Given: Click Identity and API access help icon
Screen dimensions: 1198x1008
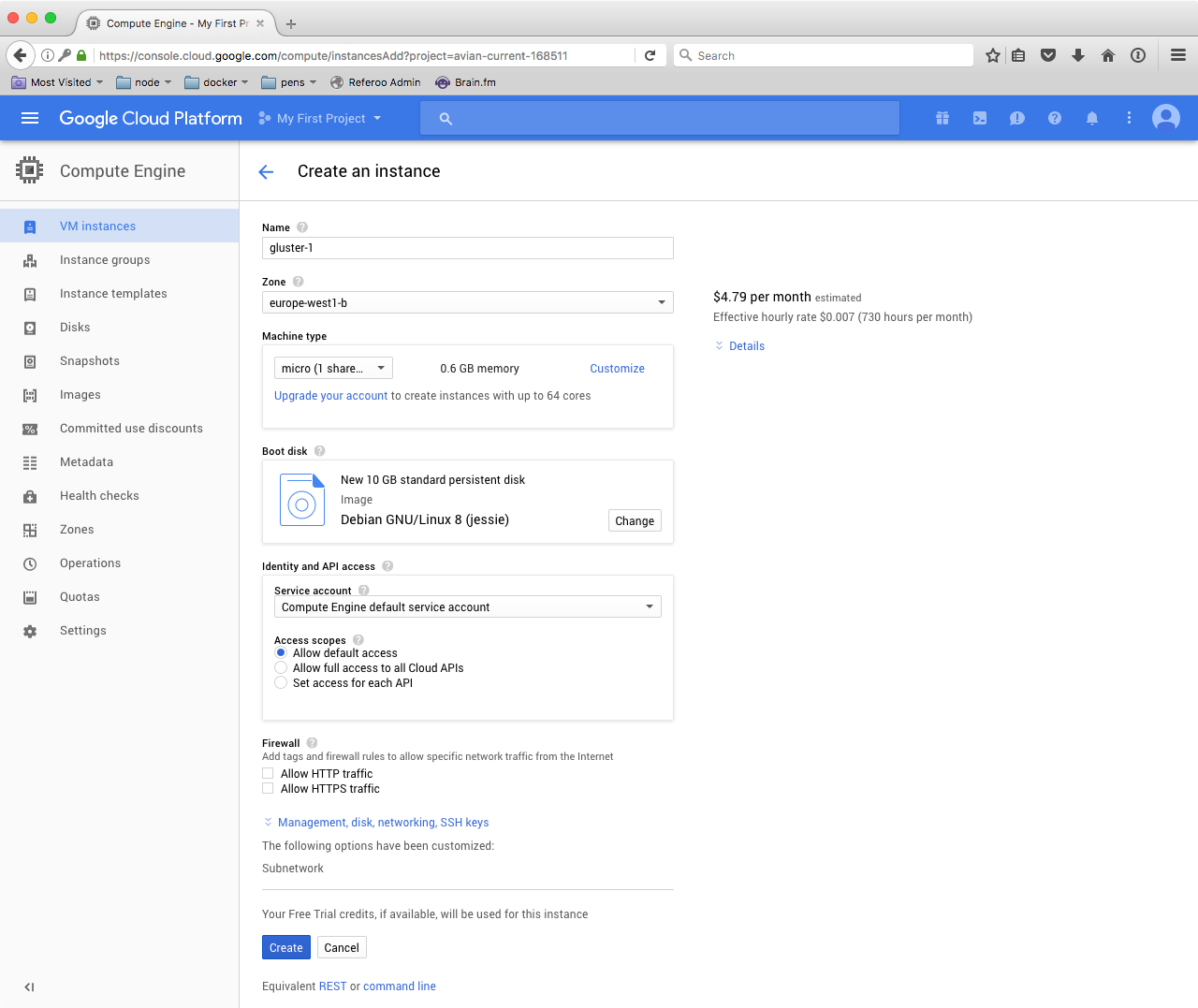Looking at the screenshot, I should (x=387, y=566).
